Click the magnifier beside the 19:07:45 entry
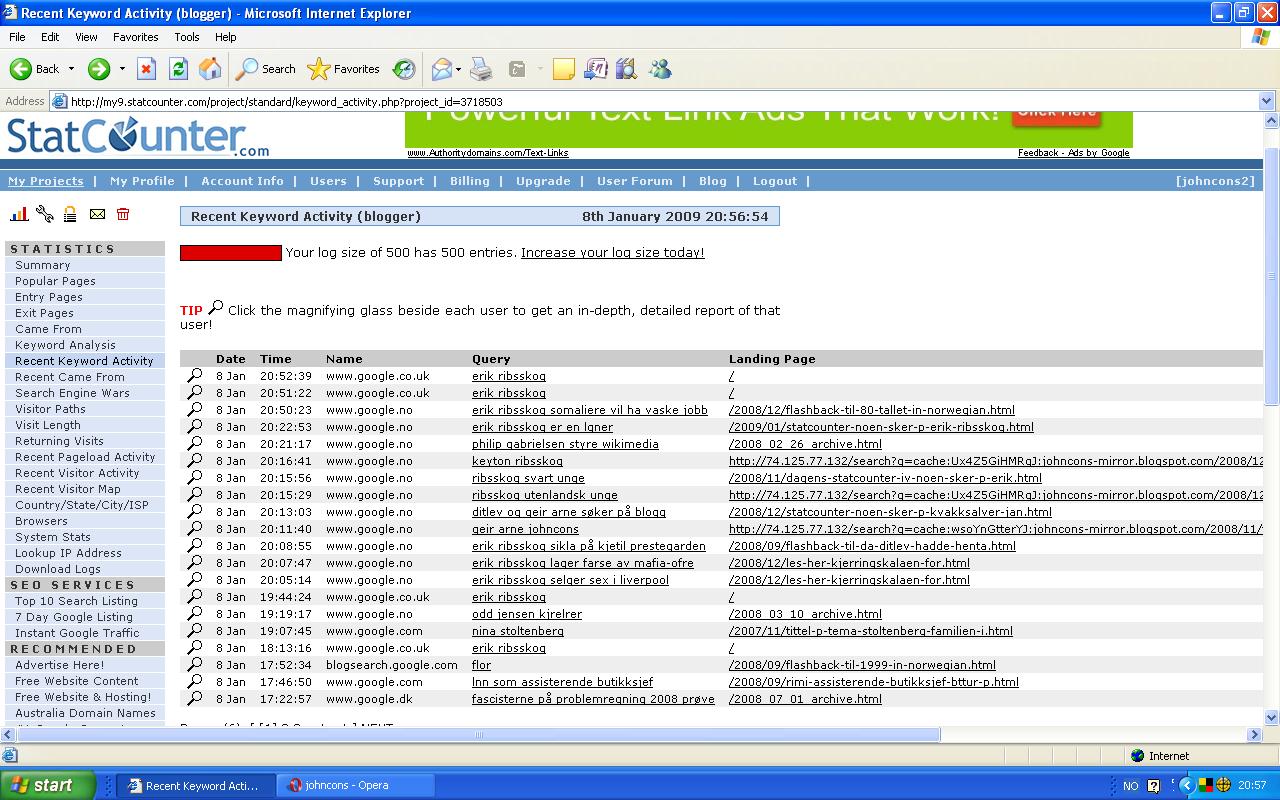Image resolution: width=1280 pixels, height=800 pixels. click(x=195, y=631)
